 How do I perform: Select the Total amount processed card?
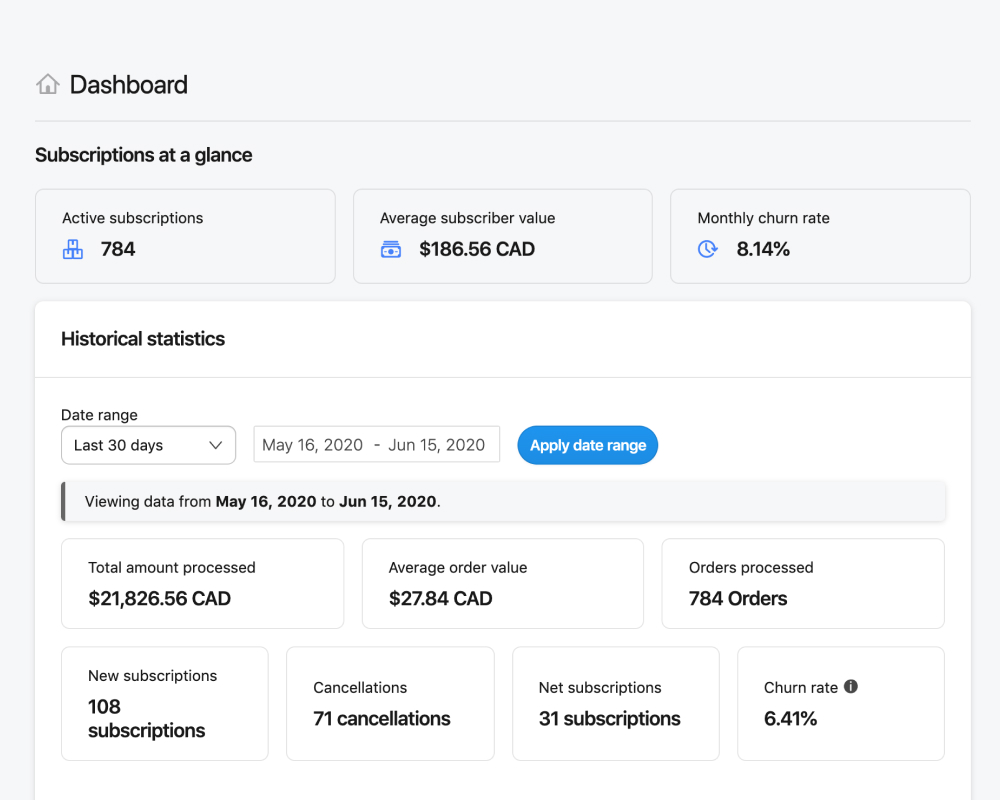click(x=202, y=584)
